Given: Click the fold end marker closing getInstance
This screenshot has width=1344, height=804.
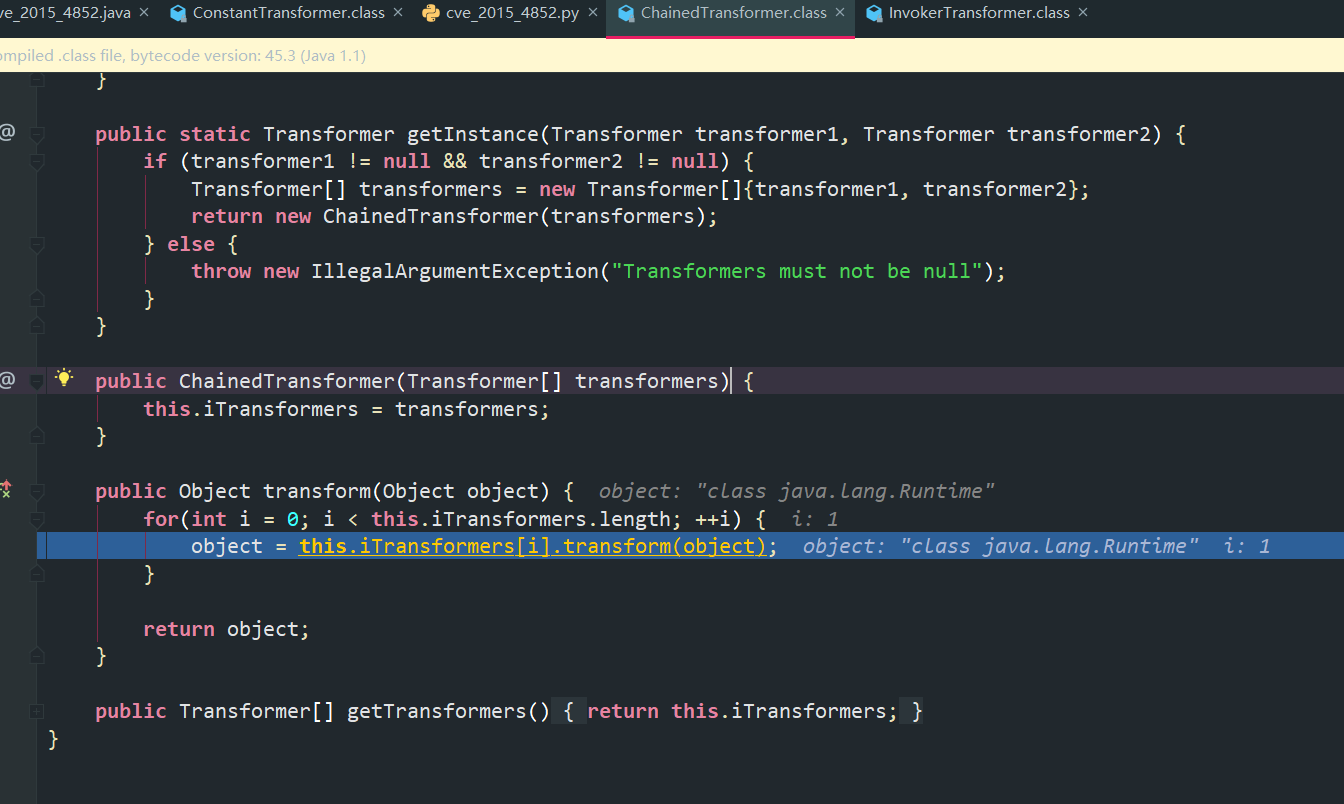Looking at the screenshot, I should coord(37,326).
